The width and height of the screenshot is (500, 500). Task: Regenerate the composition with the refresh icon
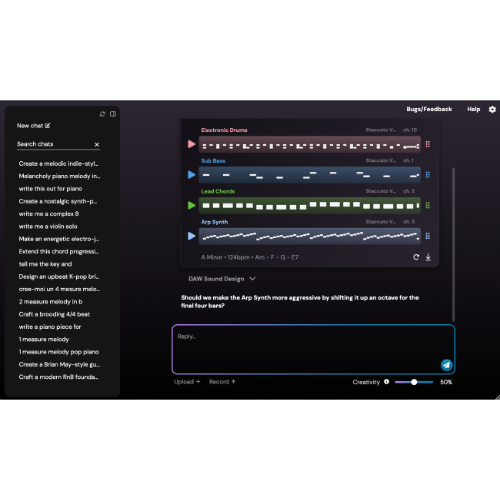[416, 257]
